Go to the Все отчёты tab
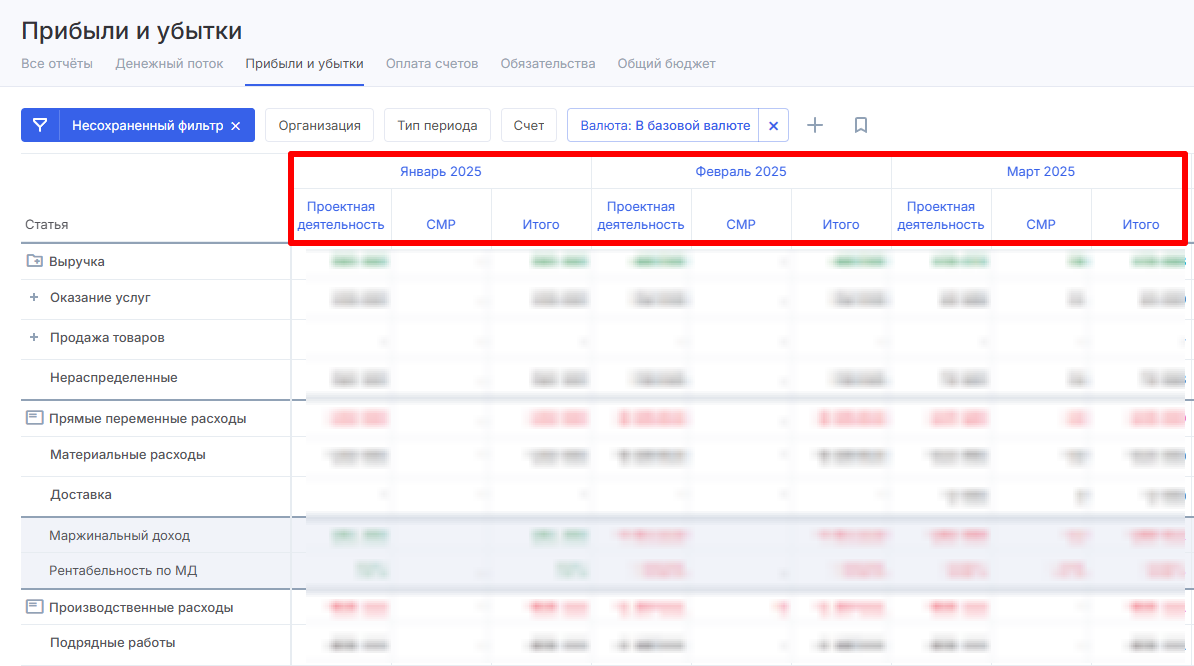1194x666 pixels. [x=57, y=64]
